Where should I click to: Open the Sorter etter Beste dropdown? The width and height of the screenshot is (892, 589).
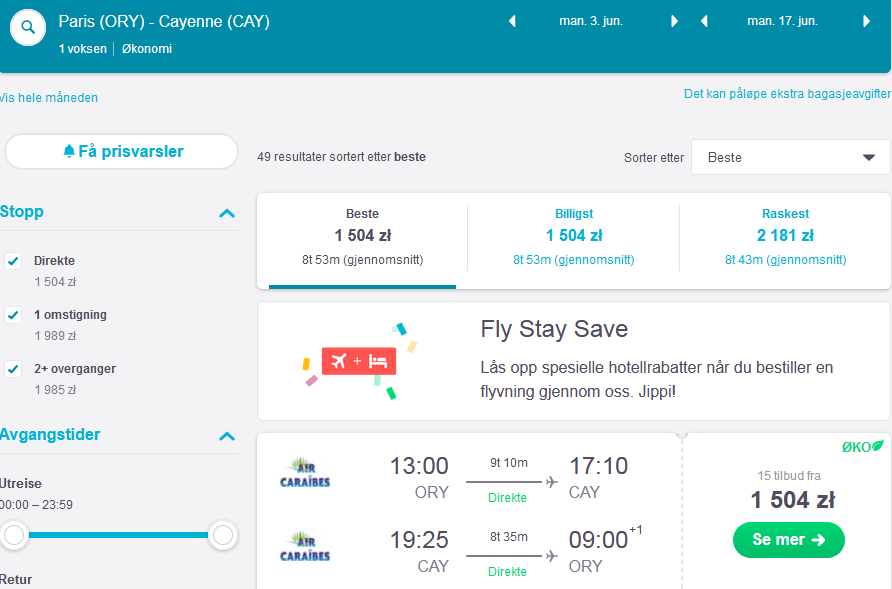click(x=791, y=157)
